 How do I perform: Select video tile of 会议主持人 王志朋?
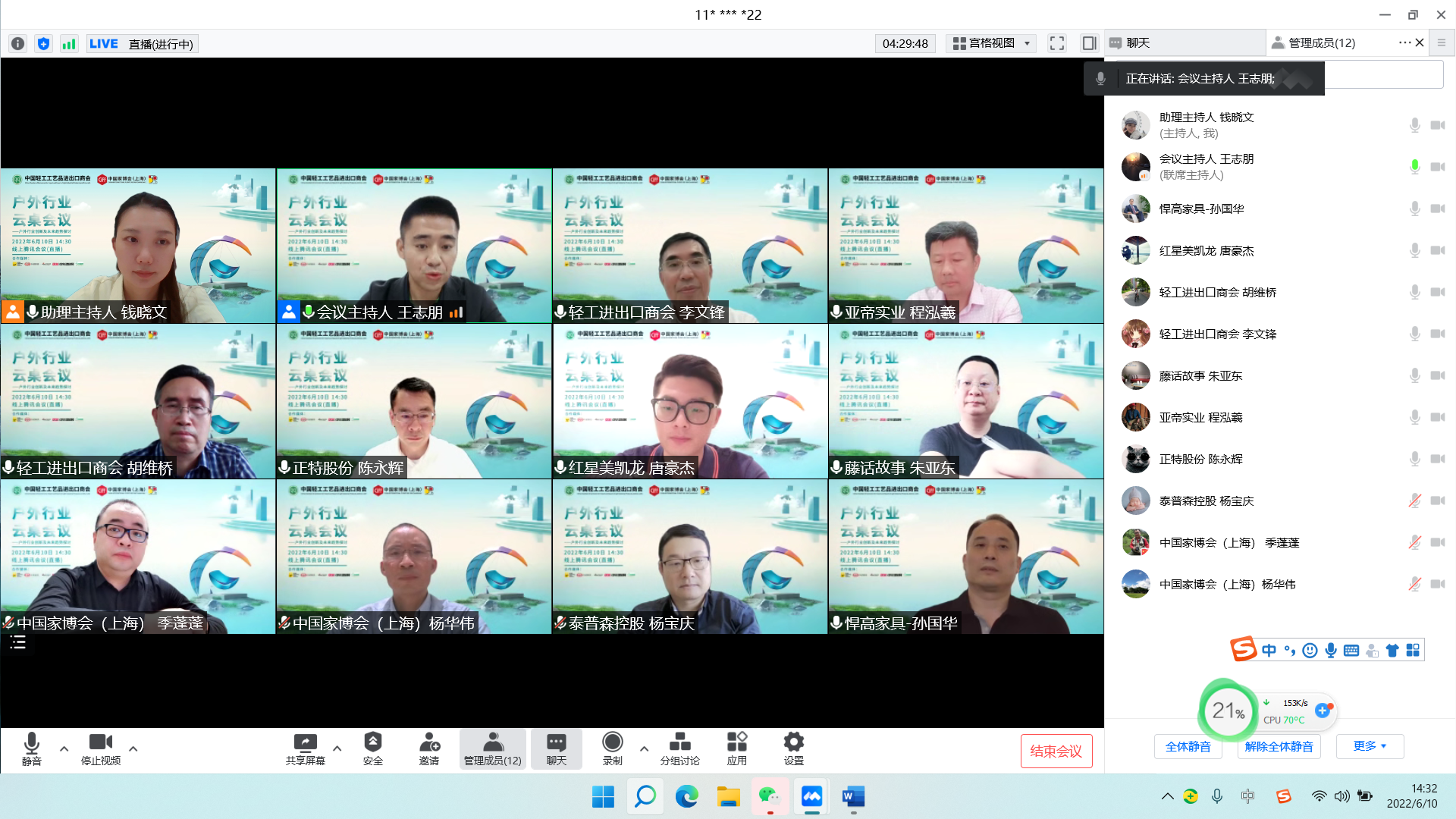(414, 246)
